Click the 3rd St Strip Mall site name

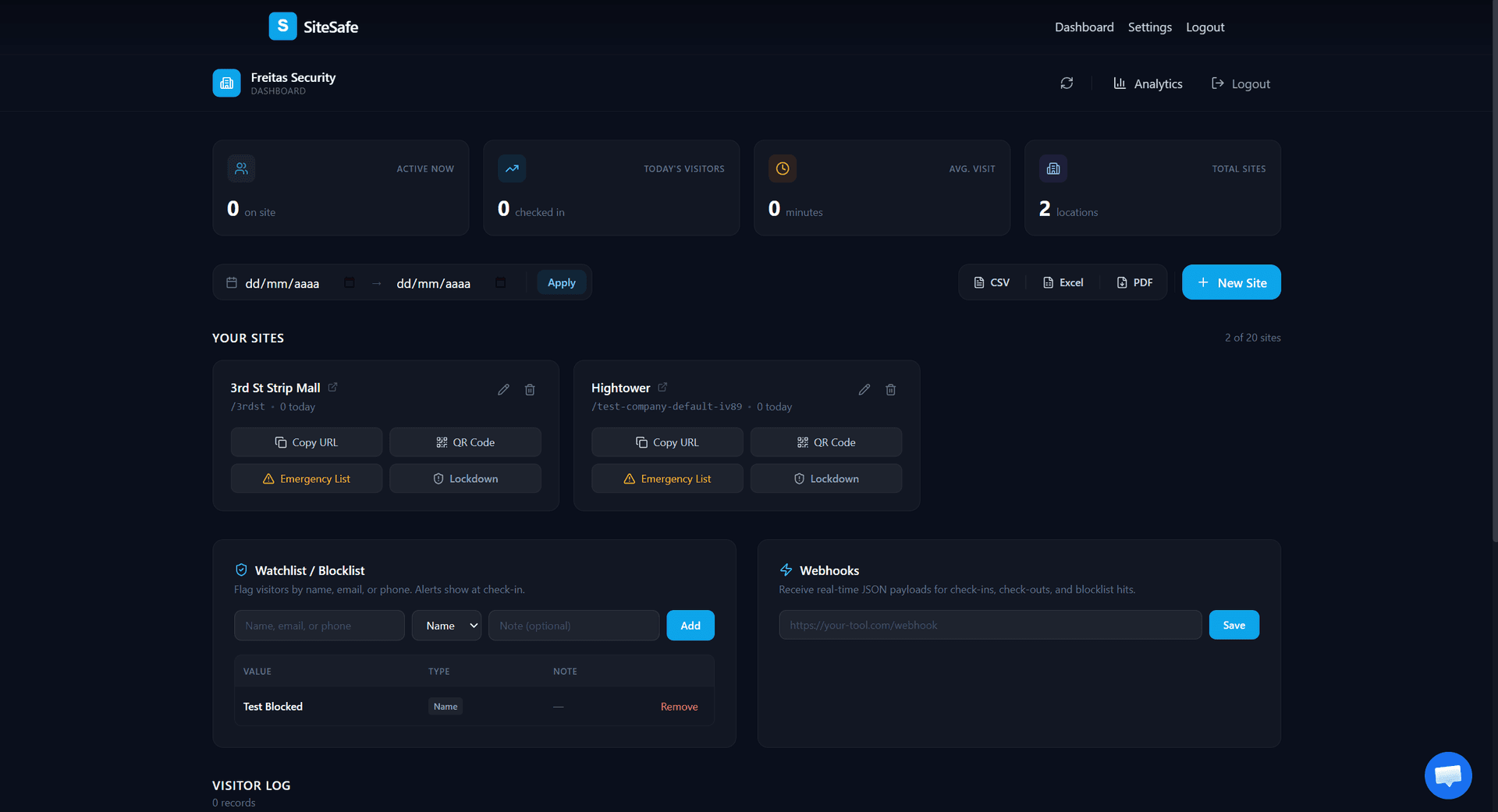[x=275, y=388]
